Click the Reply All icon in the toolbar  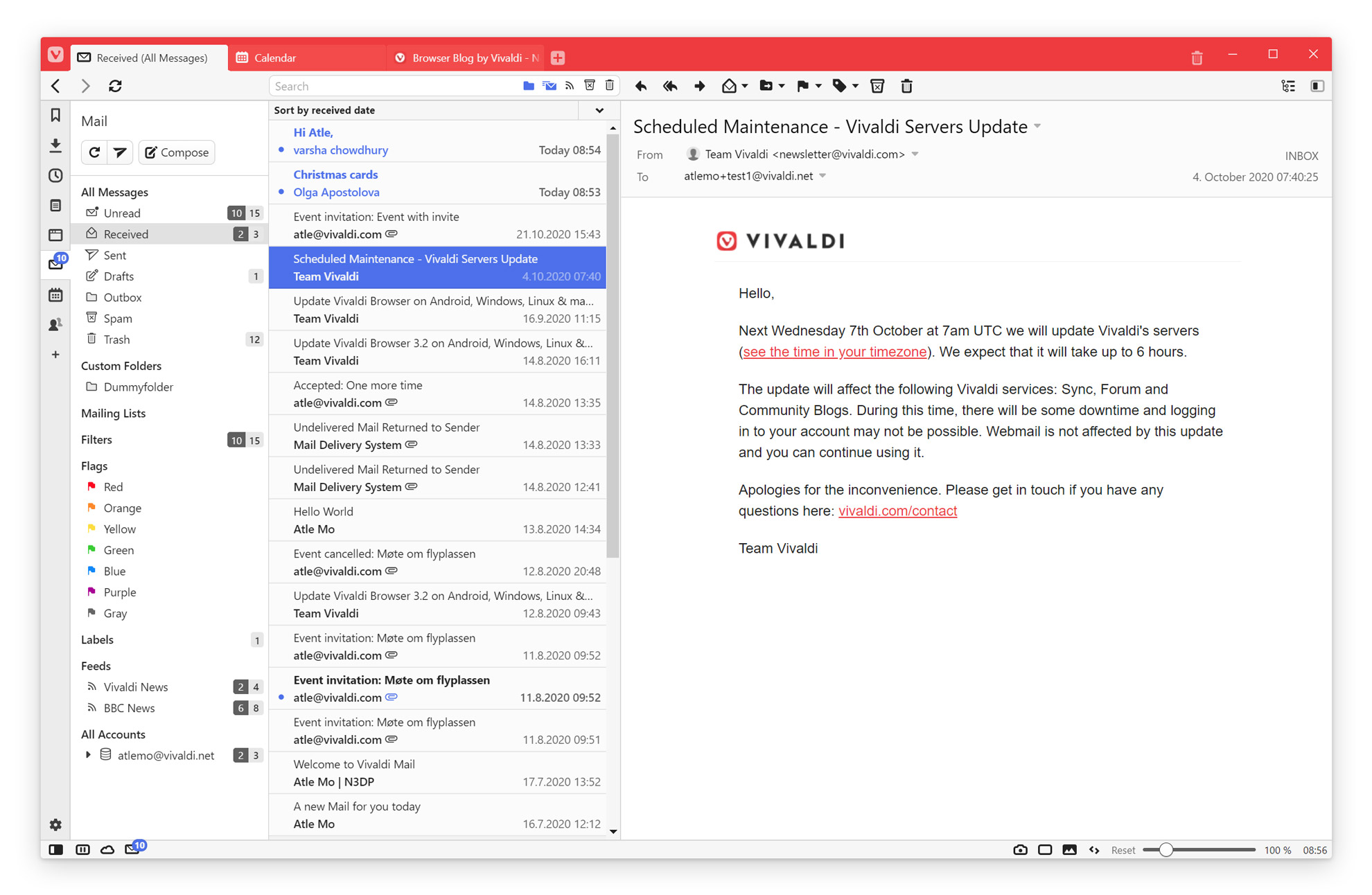click(670, 86)
